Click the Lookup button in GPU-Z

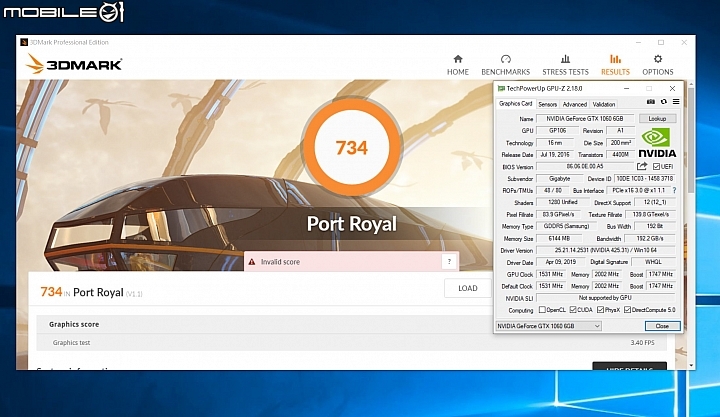[657, 118]
